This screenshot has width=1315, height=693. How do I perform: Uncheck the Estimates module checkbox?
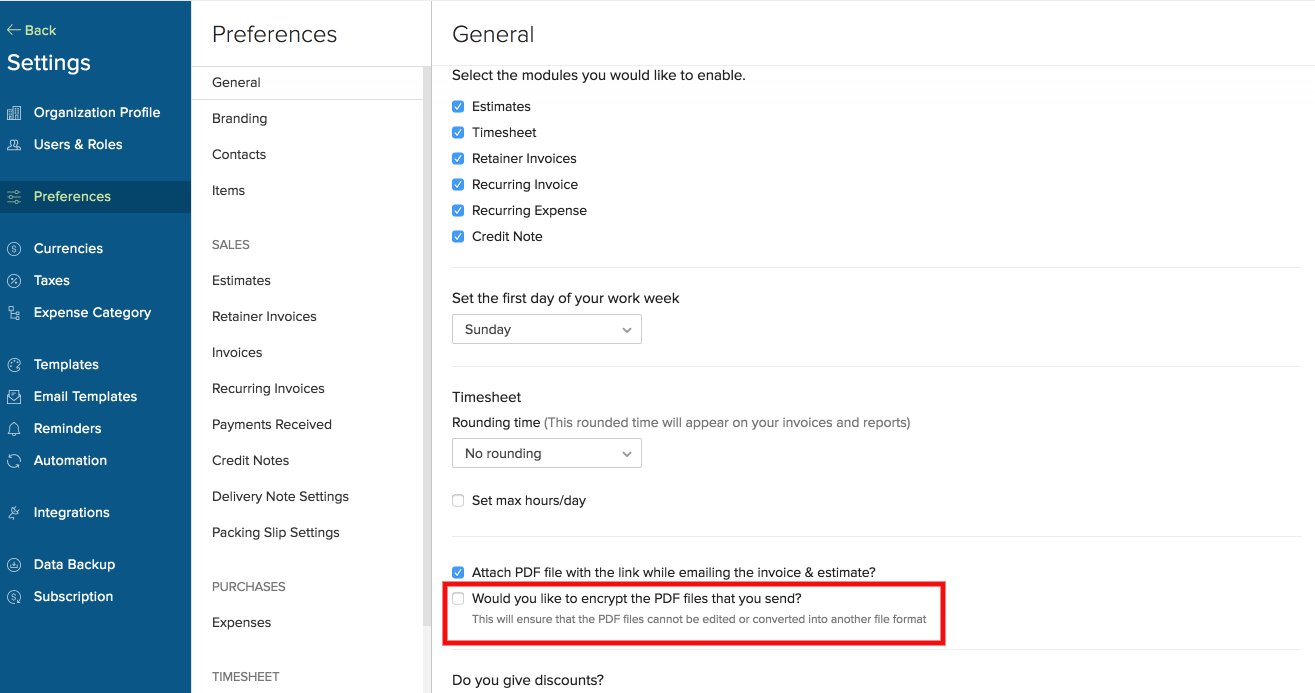(458, 106)
